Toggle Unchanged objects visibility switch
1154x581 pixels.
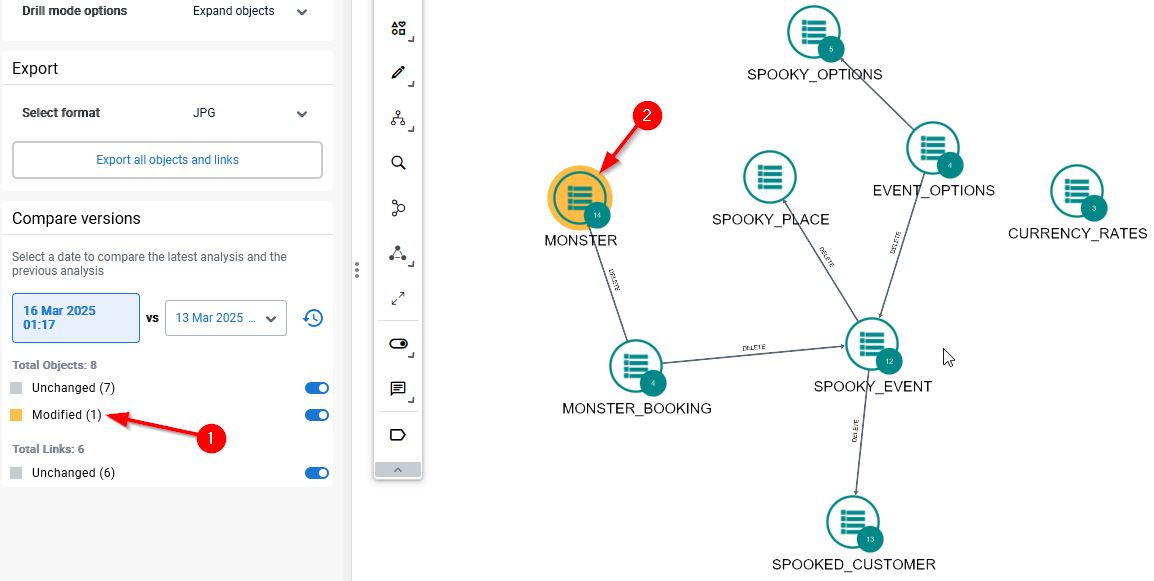click(316, 388)
